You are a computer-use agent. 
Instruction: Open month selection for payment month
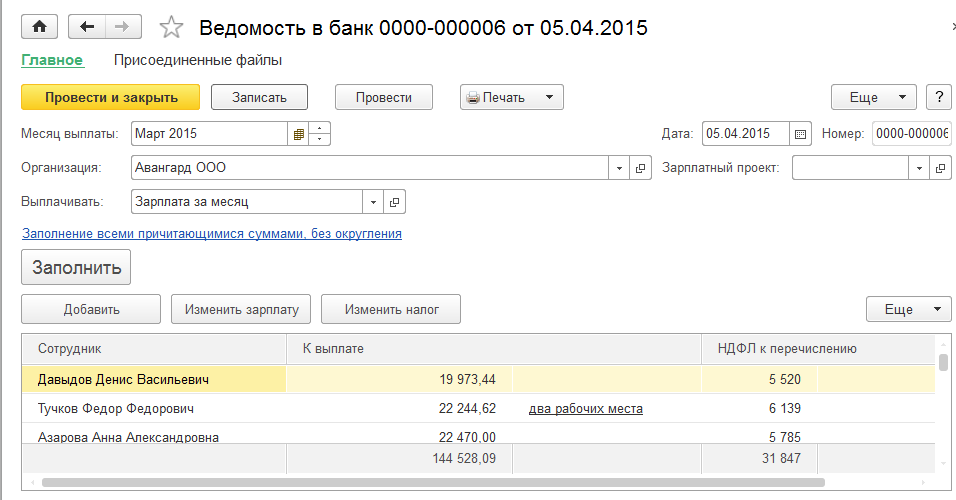click(298, 133)
